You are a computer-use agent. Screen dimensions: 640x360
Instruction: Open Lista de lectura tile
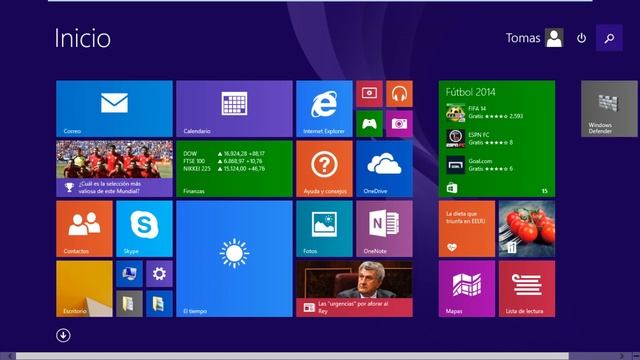pyautogui.click(x=527, y=289)
